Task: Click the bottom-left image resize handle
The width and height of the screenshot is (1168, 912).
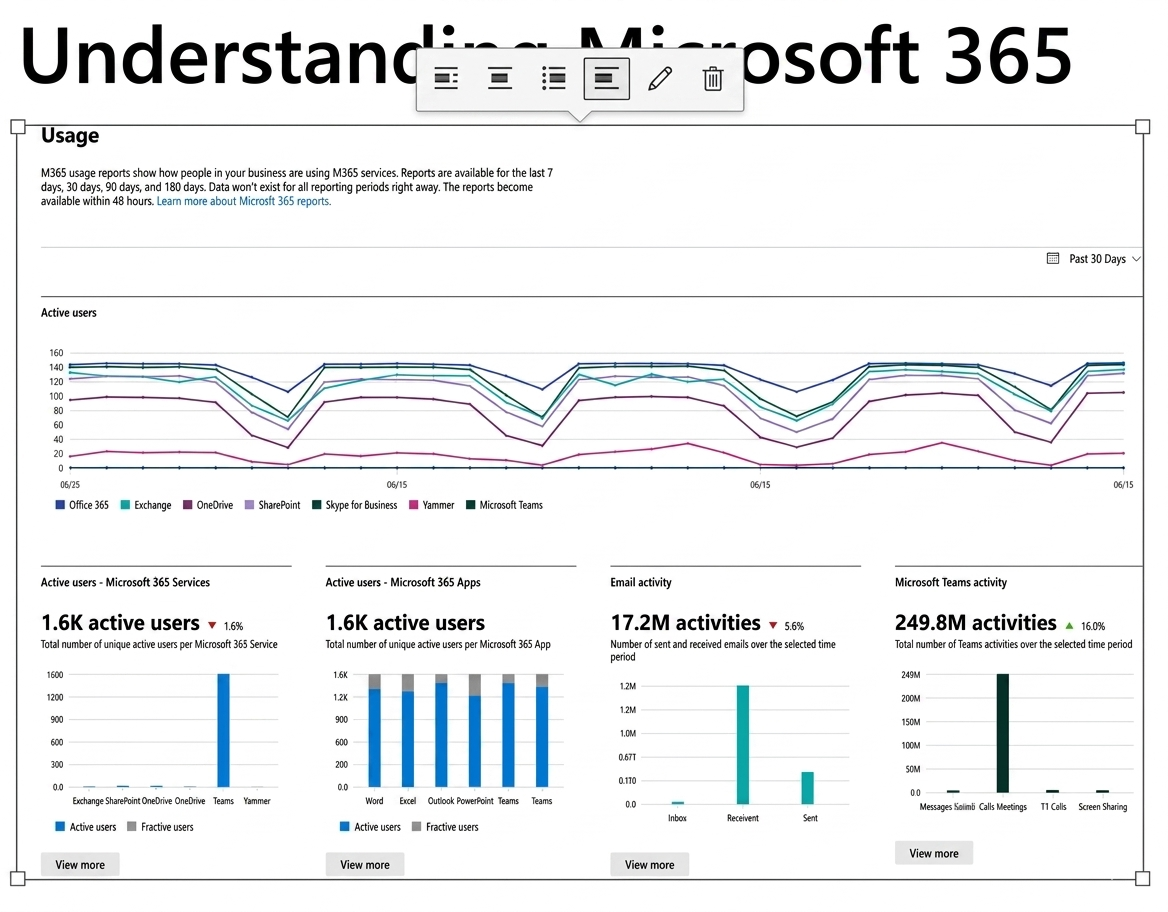Action: [x=18, y=878]
